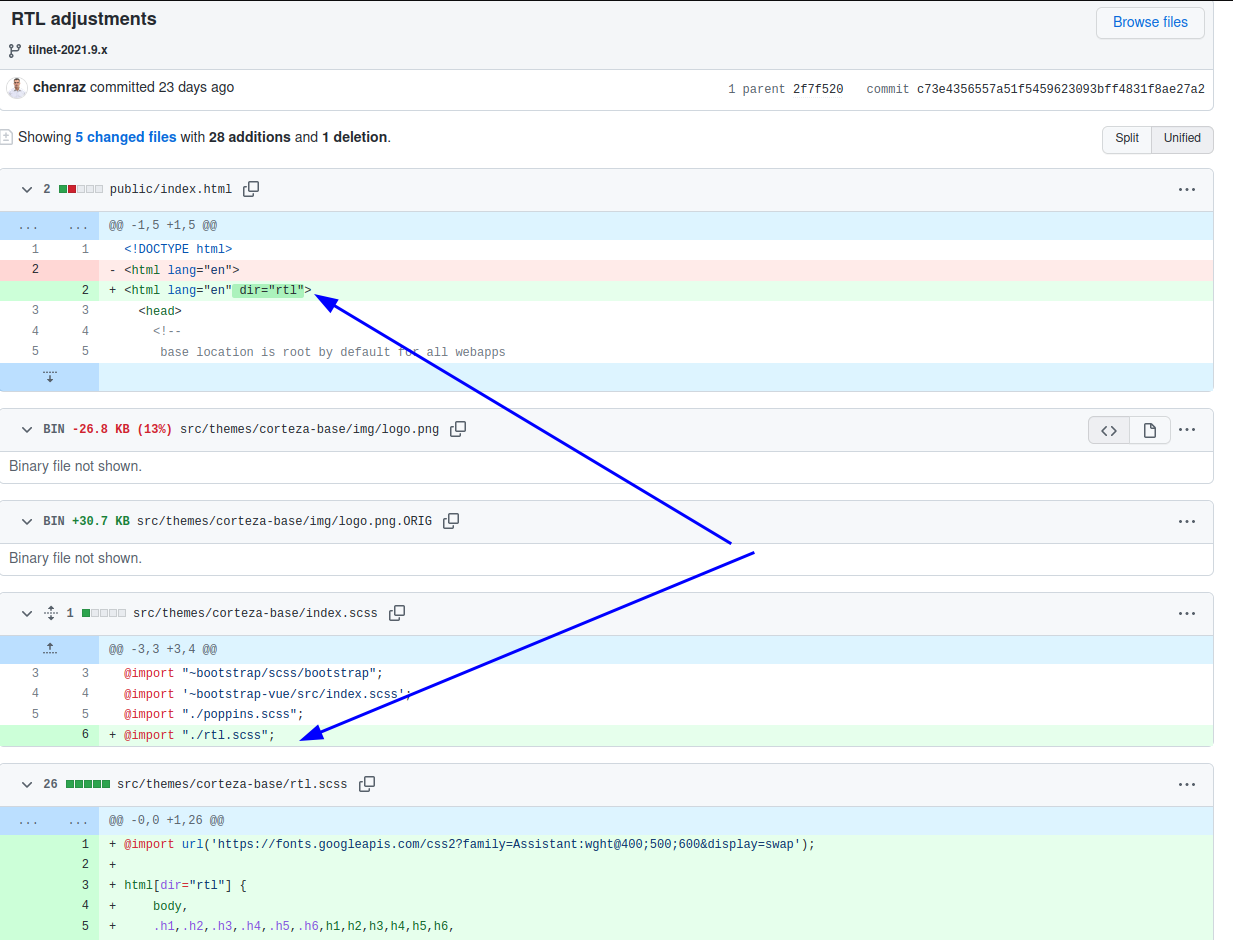Viewport: 1233px width, 940px height.
Task: Collapse rtl.scss file diff
Action: pyautogui.click(x=27, y=784)
